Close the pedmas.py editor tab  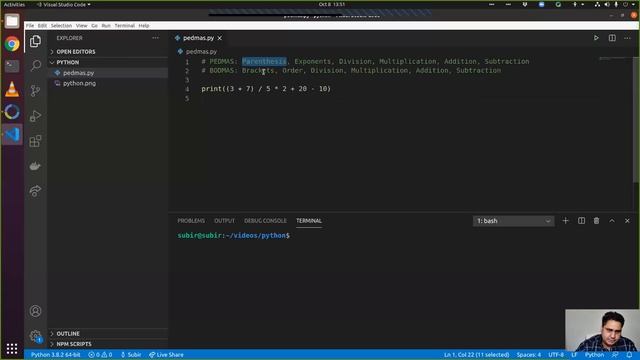tap(220, 38)
